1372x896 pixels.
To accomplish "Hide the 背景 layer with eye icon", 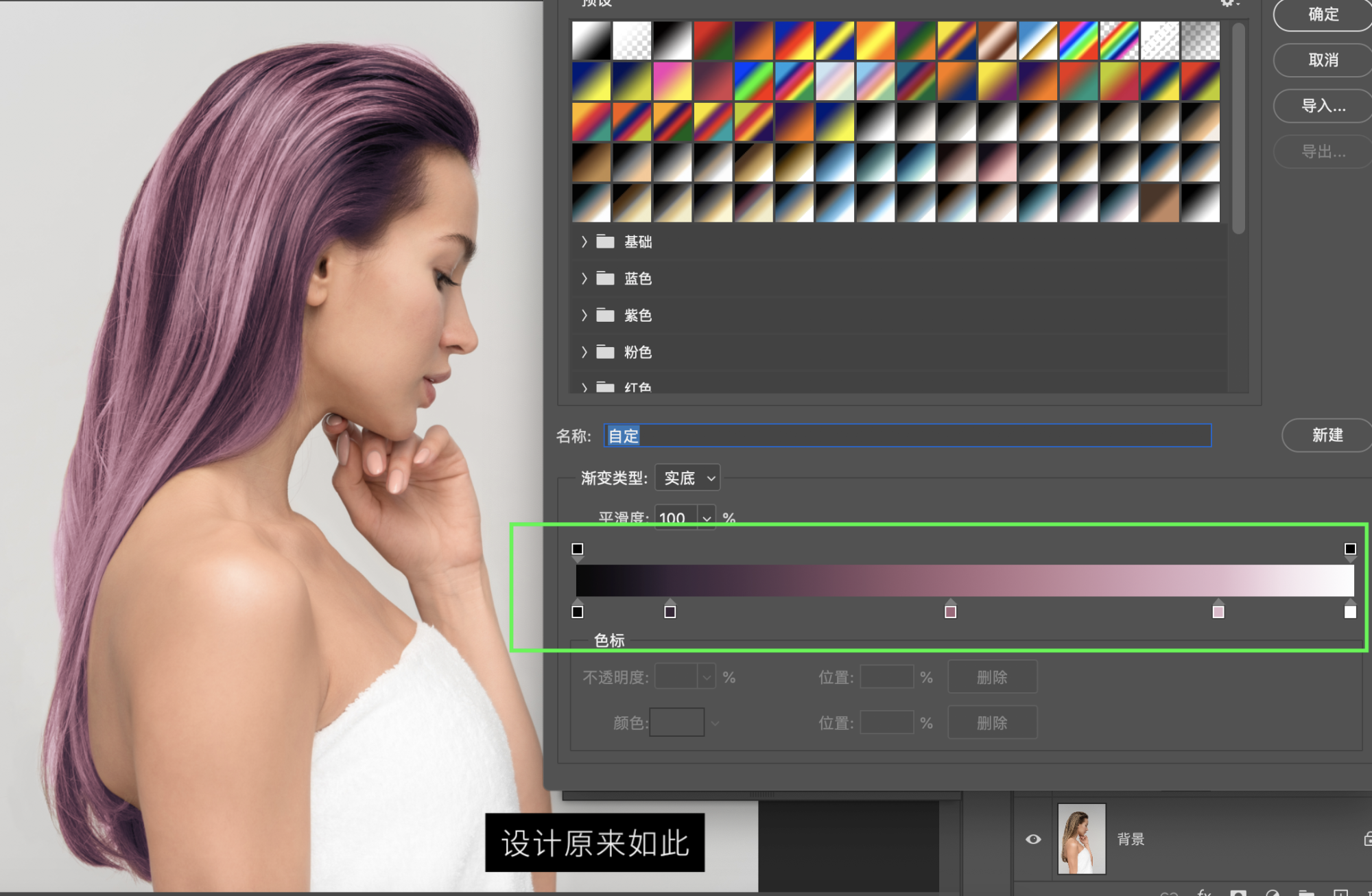I will click(1033, 839).
